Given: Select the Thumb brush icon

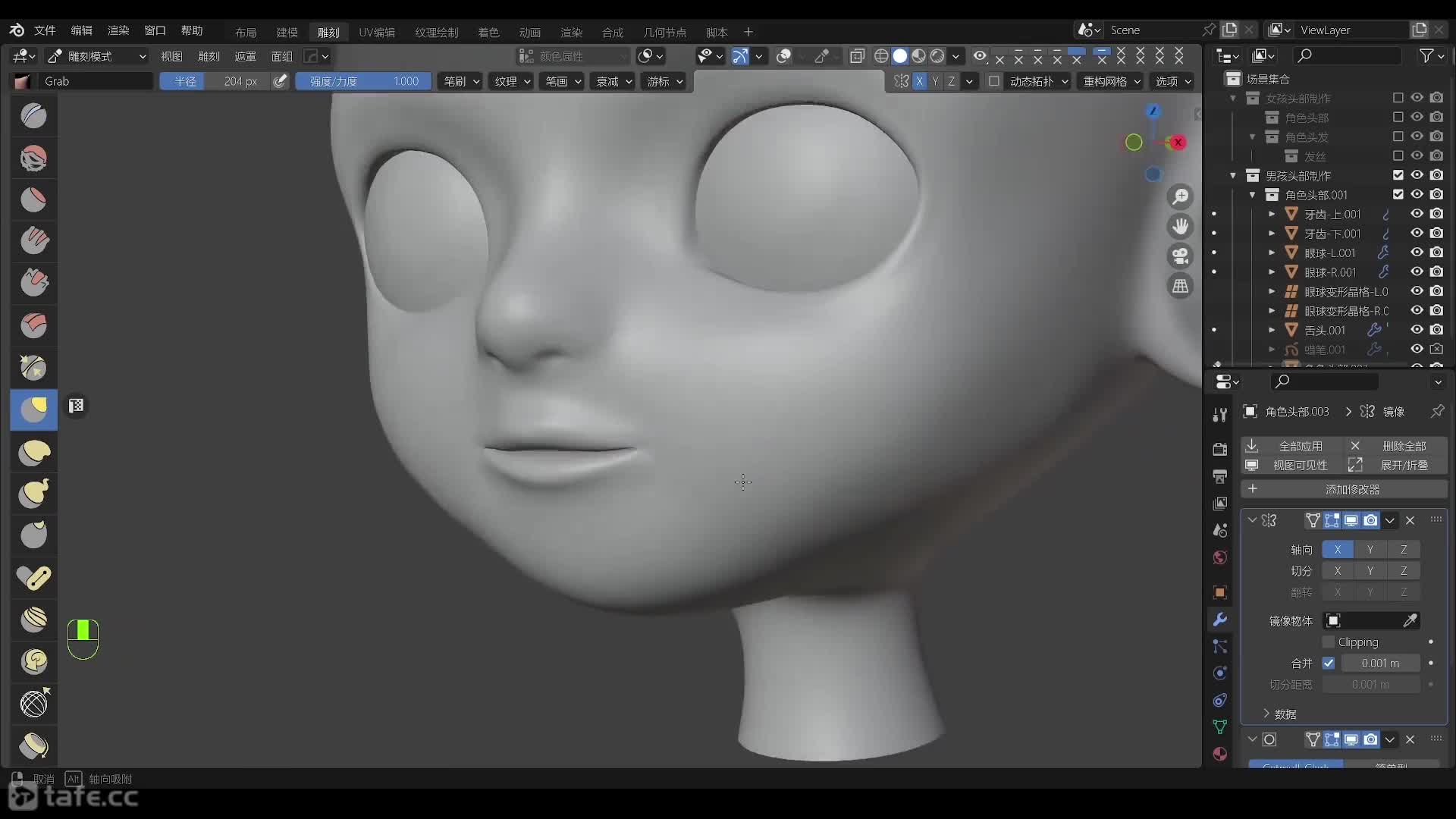Looking at the screenshot, I should [x=33, y=535].
